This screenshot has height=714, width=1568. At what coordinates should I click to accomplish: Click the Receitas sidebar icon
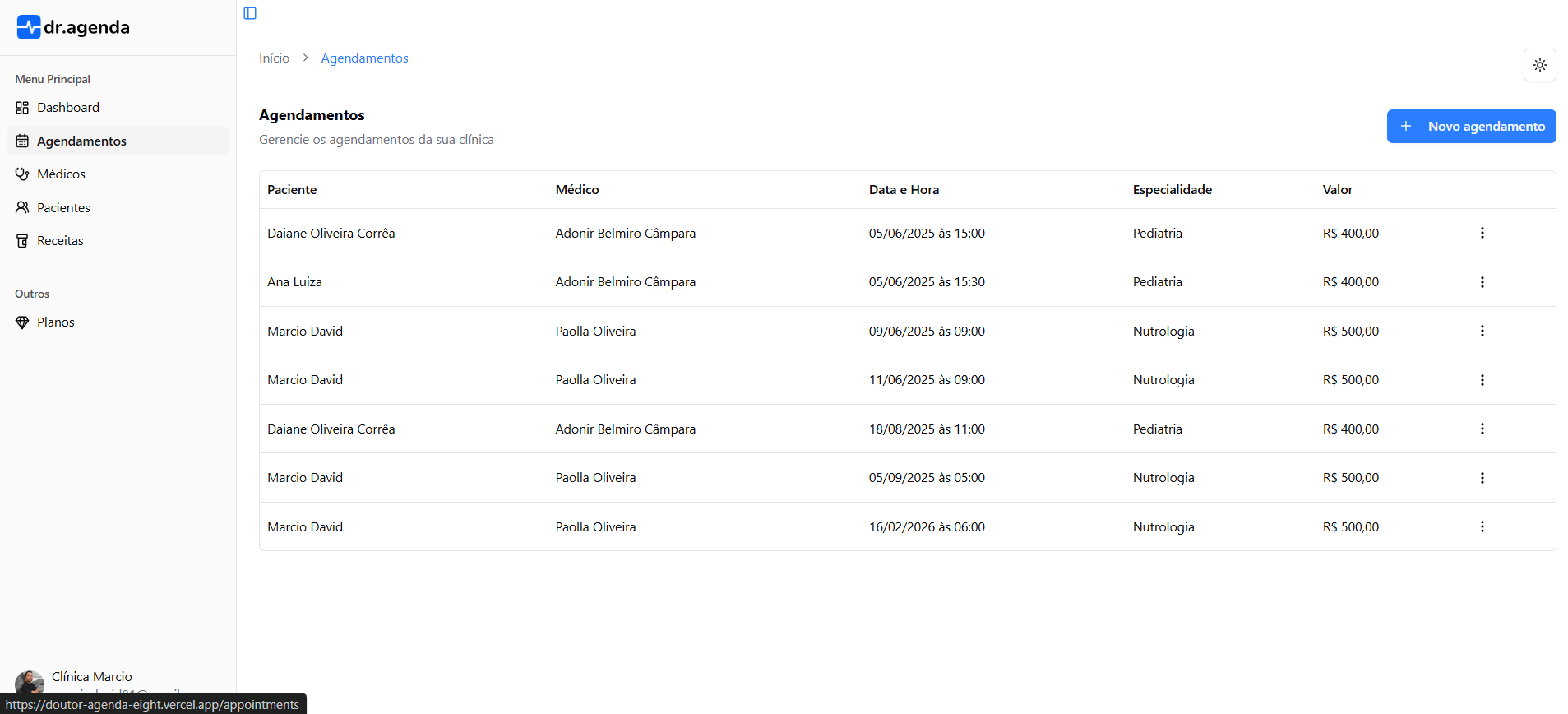22,241
